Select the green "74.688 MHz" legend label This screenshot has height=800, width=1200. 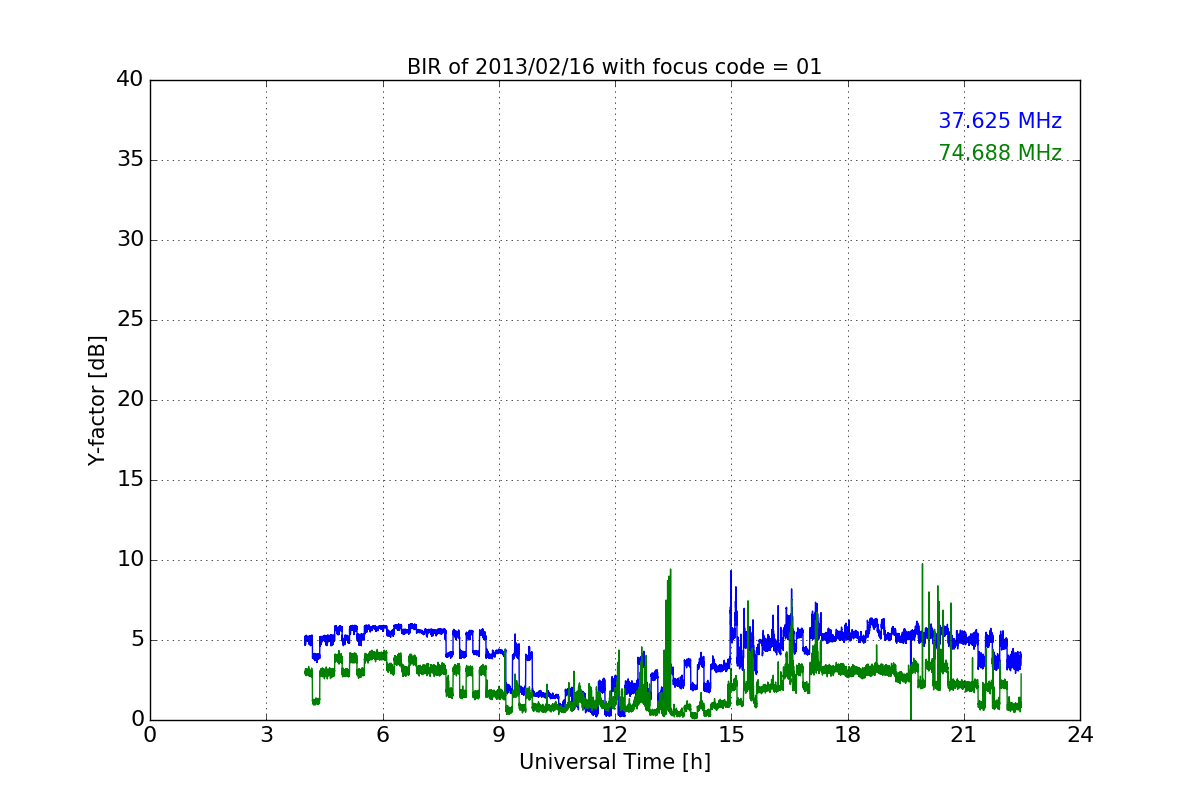[x=1000, y=153]
